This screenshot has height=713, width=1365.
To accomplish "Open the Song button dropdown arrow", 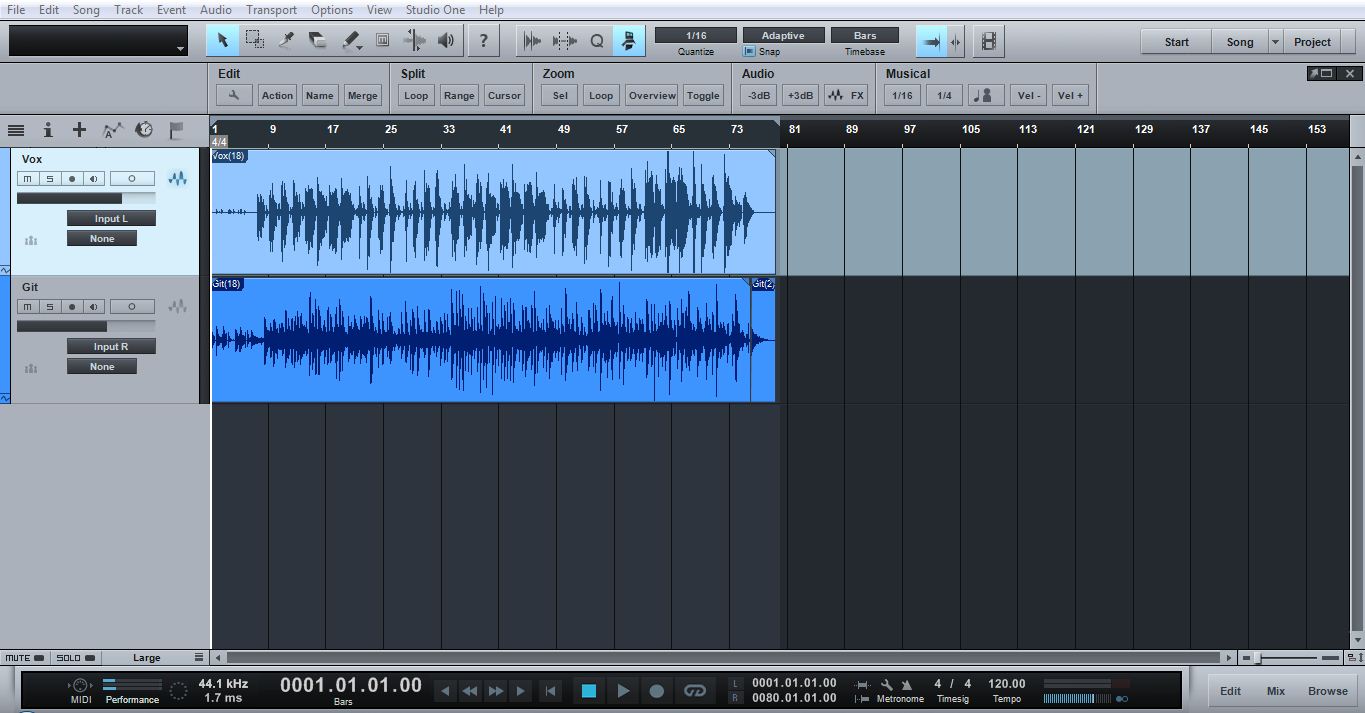I will [1275, 42].
